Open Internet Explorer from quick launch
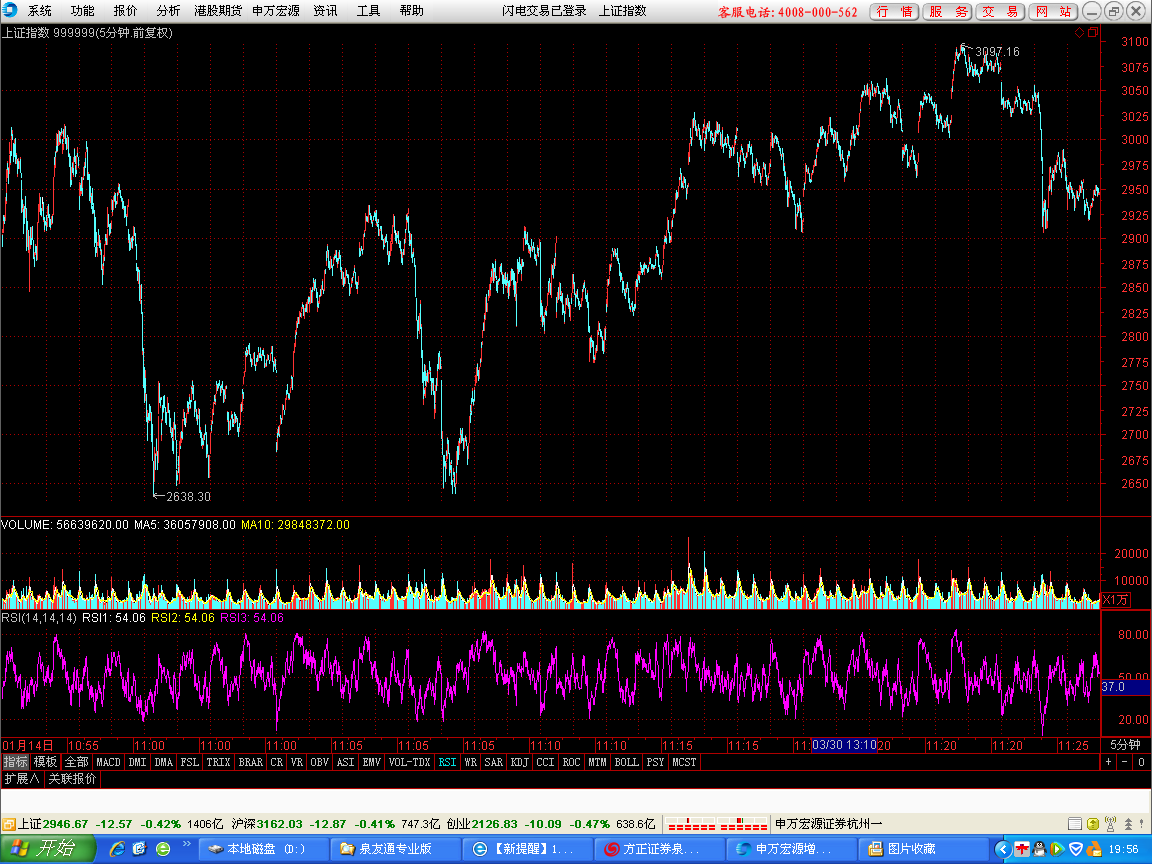 pos(117,849)
